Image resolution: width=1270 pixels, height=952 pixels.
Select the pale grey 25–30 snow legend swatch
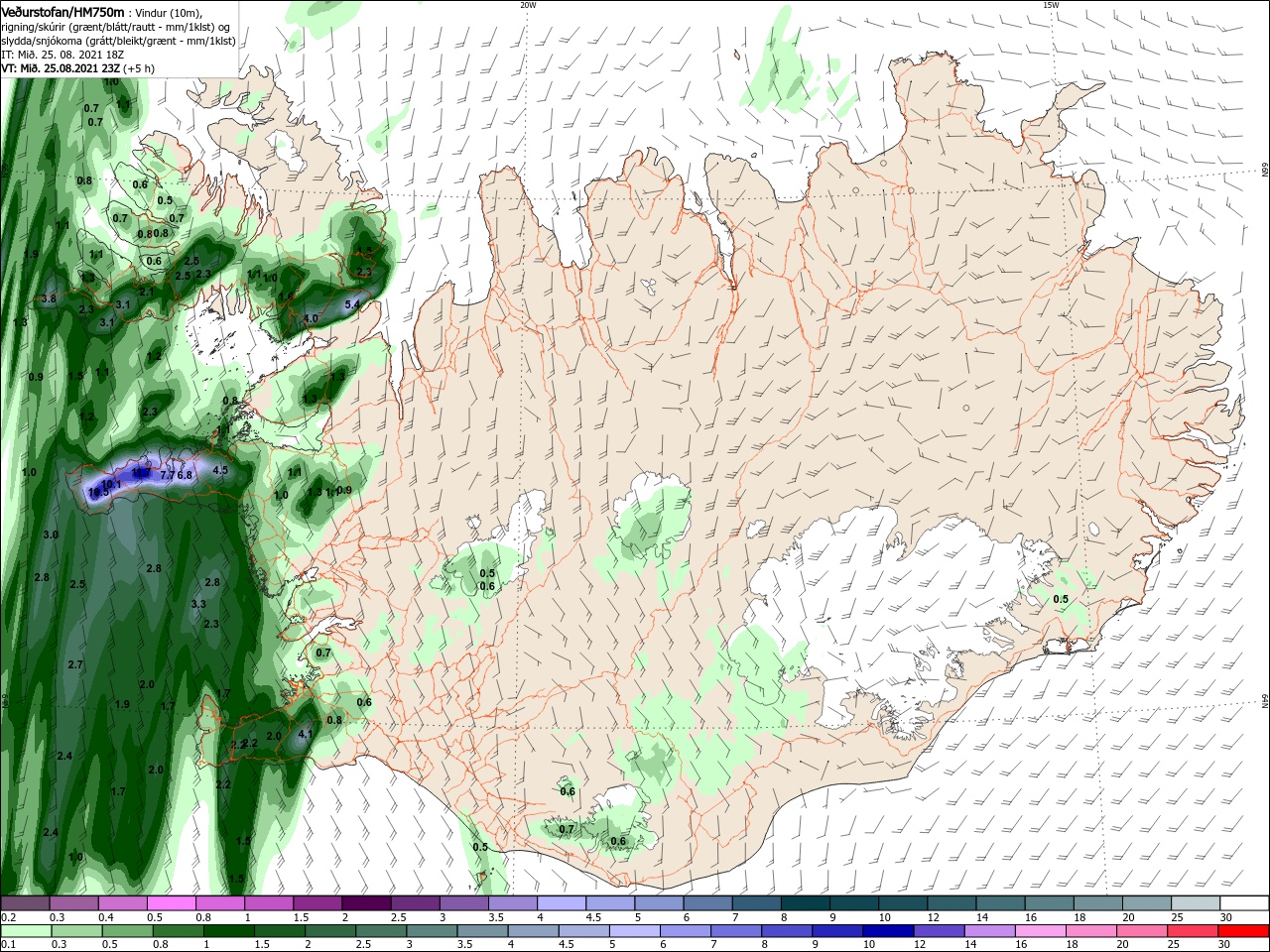click(1196, 903)
